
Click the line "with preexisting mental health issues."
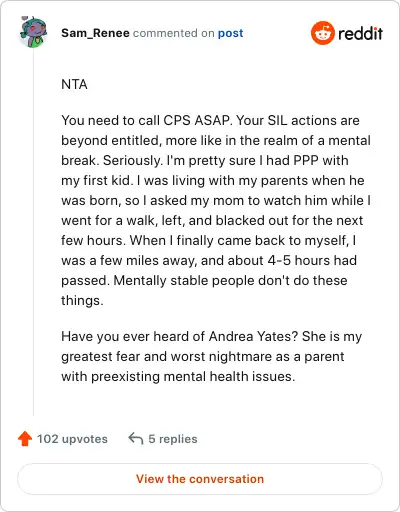point(178,377)
